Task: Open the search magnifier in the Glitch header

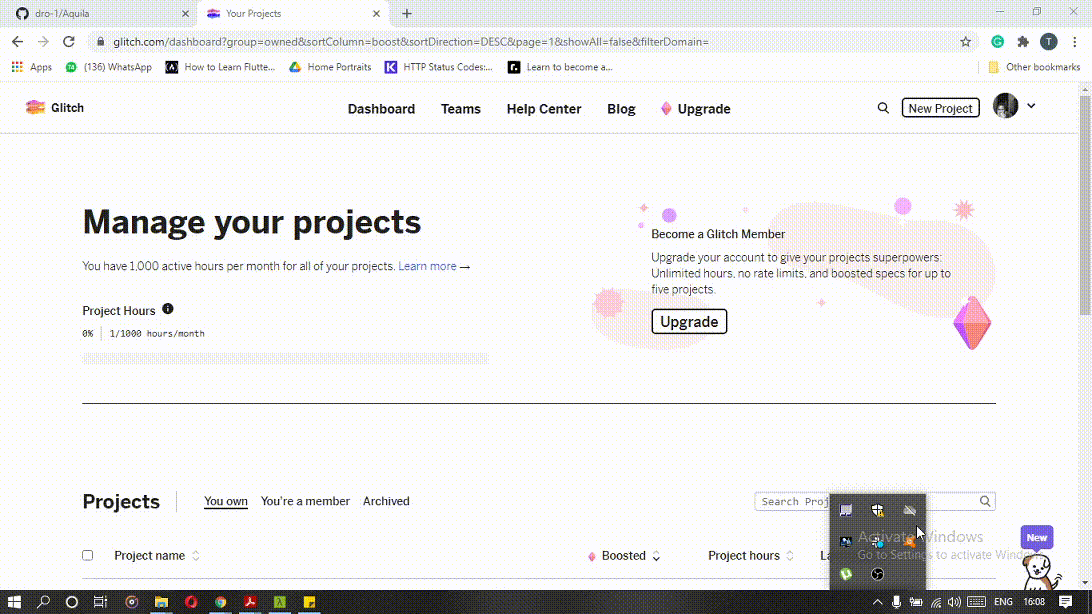Action: point(883,108)
